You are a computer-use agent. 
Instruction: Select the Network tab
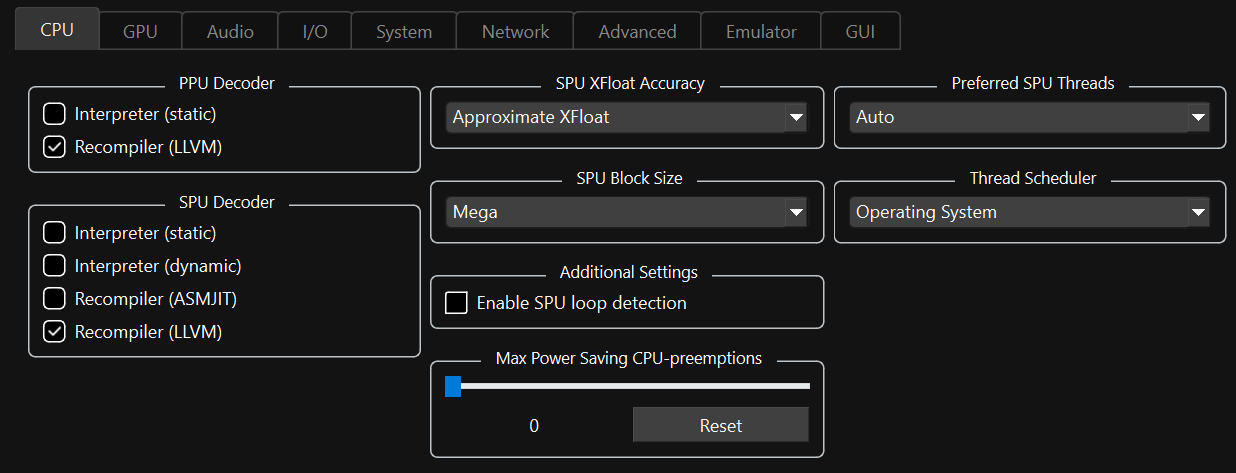[x=515, y=31]
